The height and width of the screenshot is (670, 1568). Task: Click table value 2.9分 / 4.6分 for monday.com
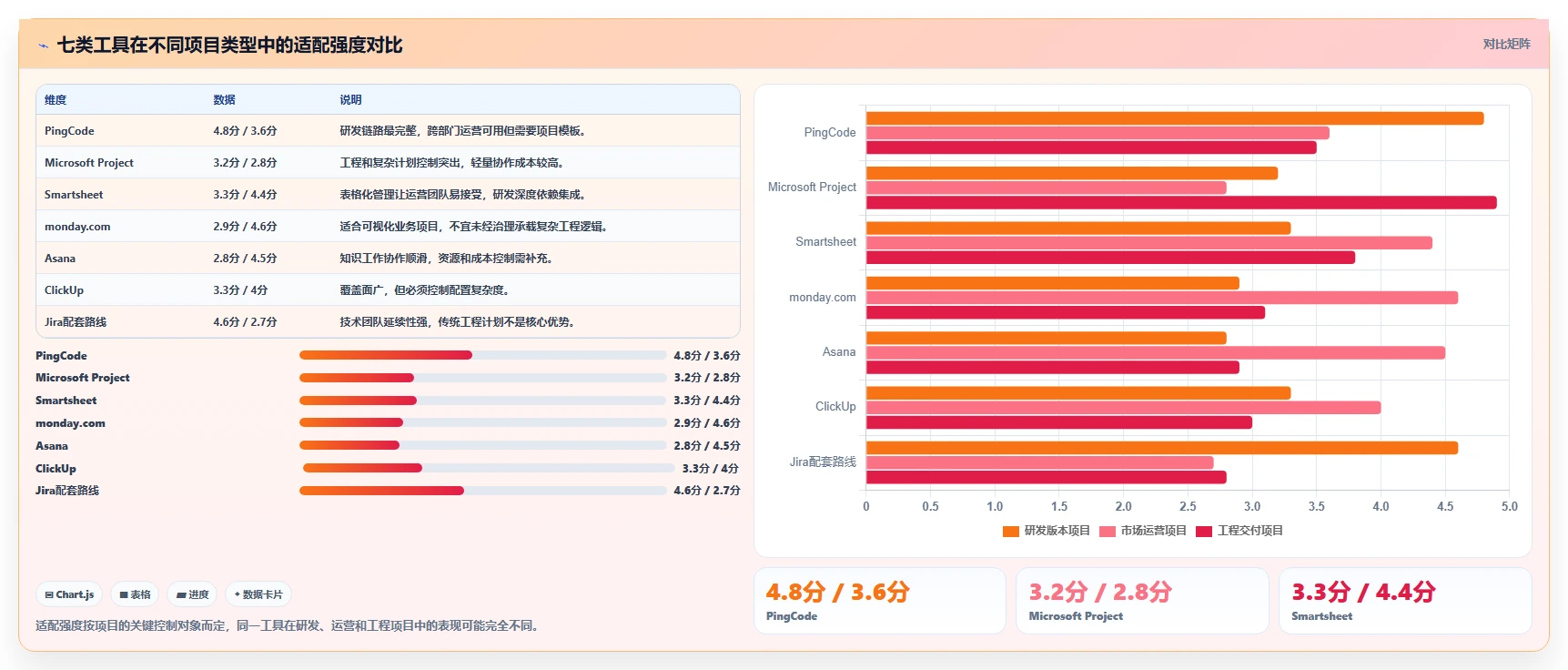245,227
